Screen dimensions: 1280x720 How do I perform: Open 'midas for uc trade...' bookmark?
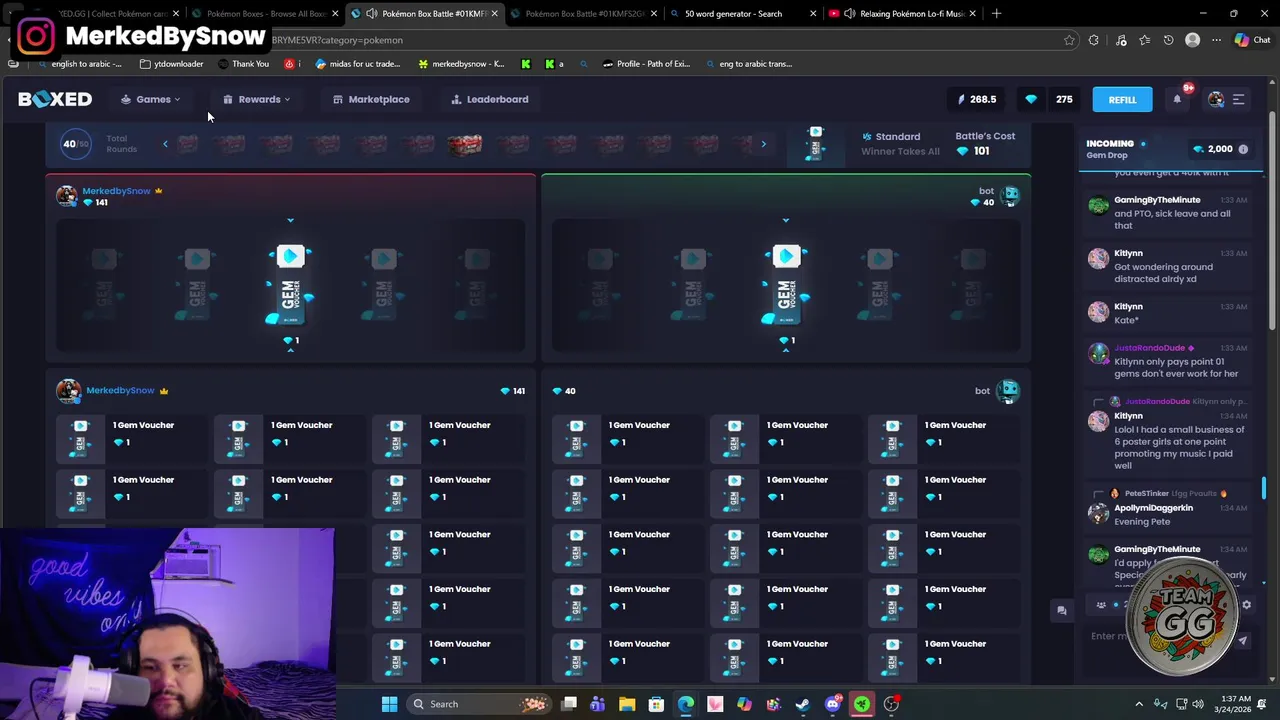(358, 64)
